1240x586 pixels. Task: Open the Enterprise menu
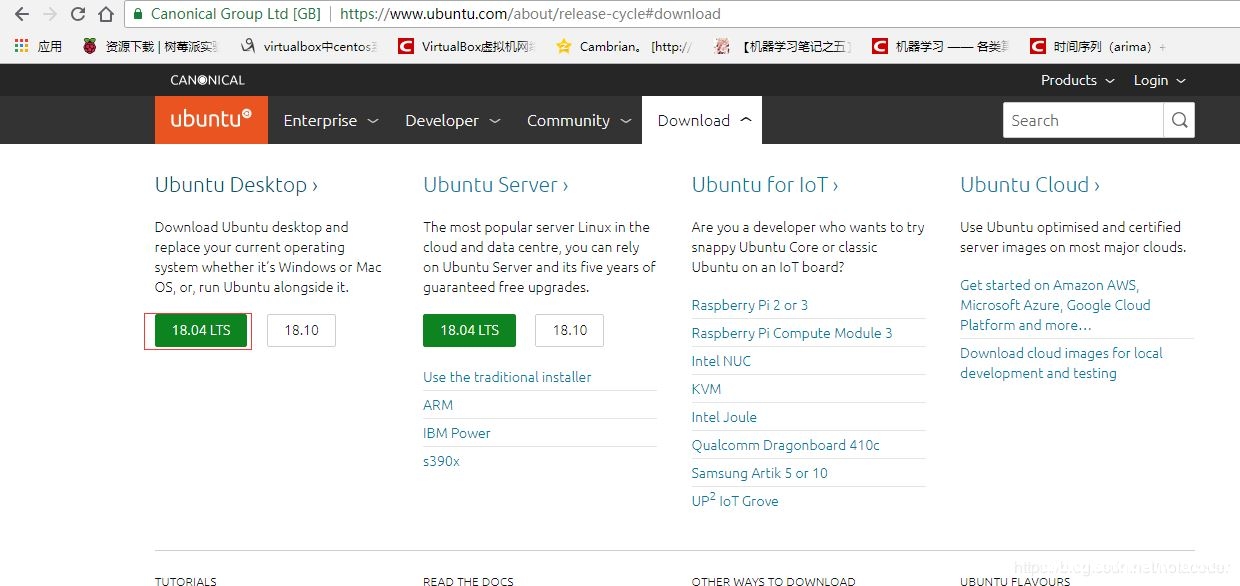pyautogui.click(x=320, y=120)
